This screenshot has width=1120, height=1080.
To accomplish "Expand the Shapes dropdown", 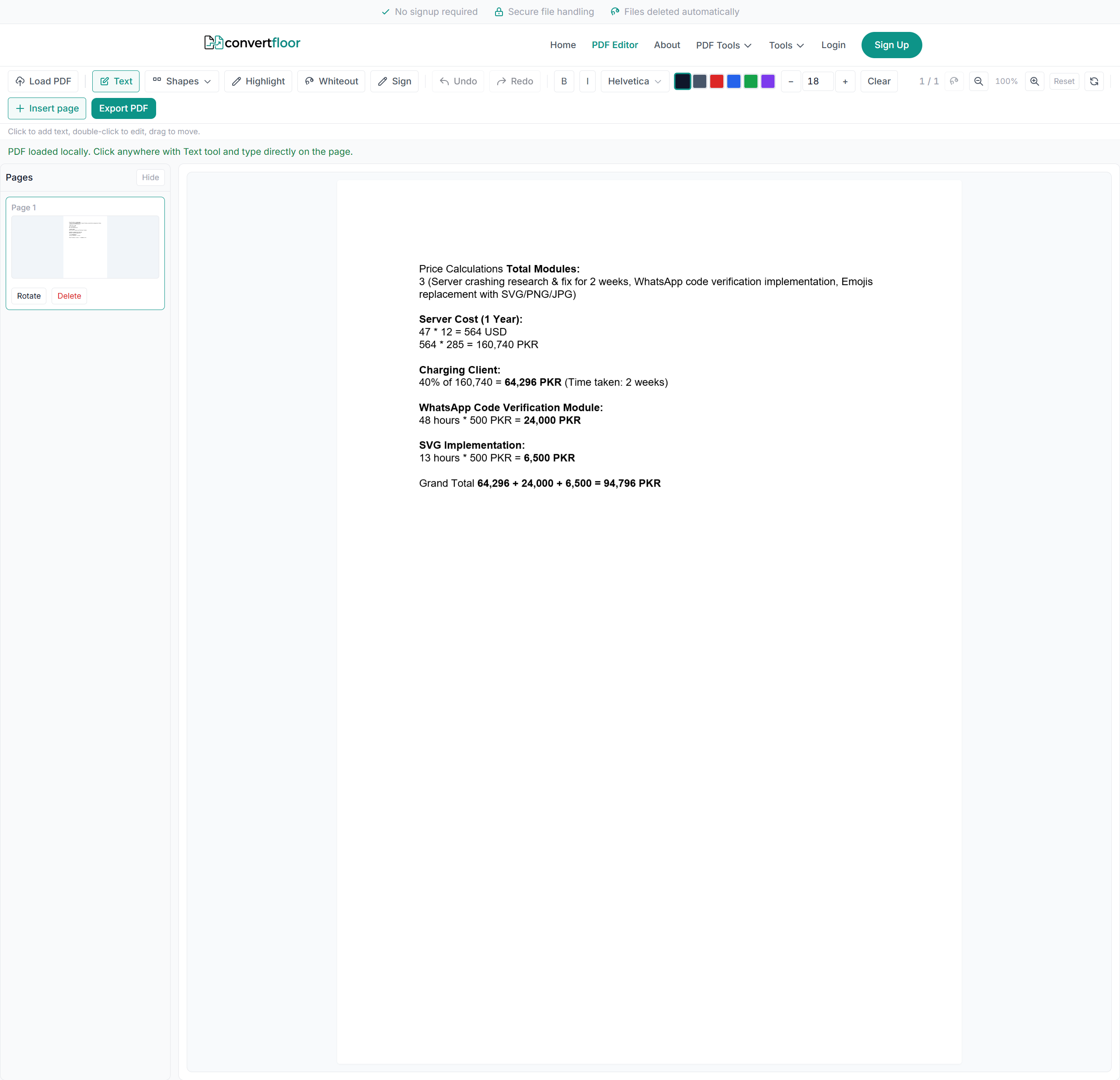I will click(x=181, y=81).
